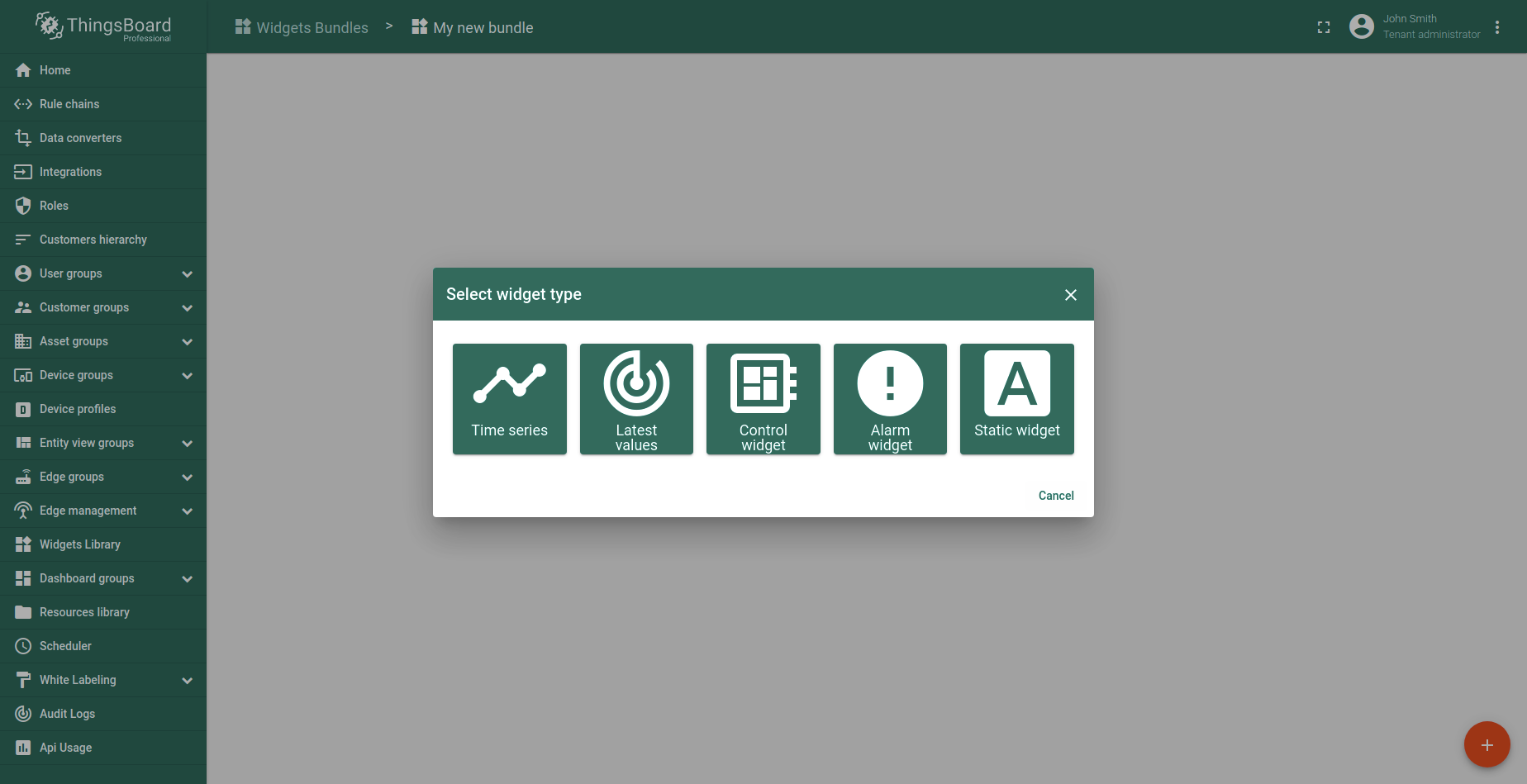Image resolution: width=1527 pixels, height=784 pixels.
Task: Click the Dashboard groups icon
Action: coord(23,578)
